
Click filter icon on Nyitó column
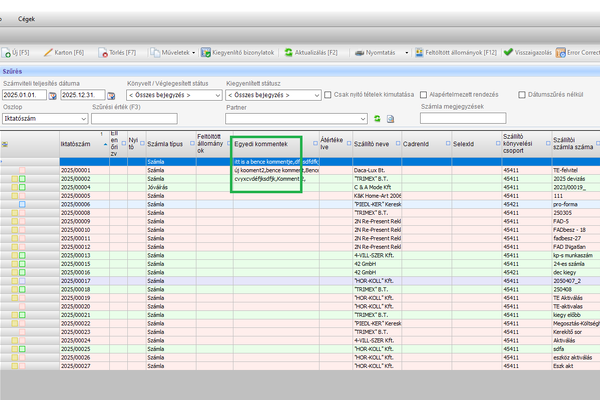(x=142, y=143)
